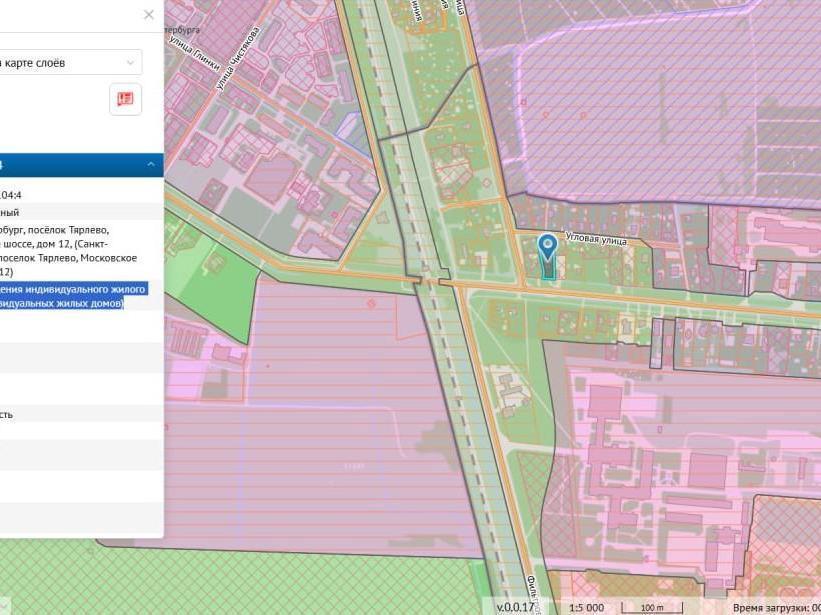Select the teal highlighted parcel under pin

coord(547,268)
